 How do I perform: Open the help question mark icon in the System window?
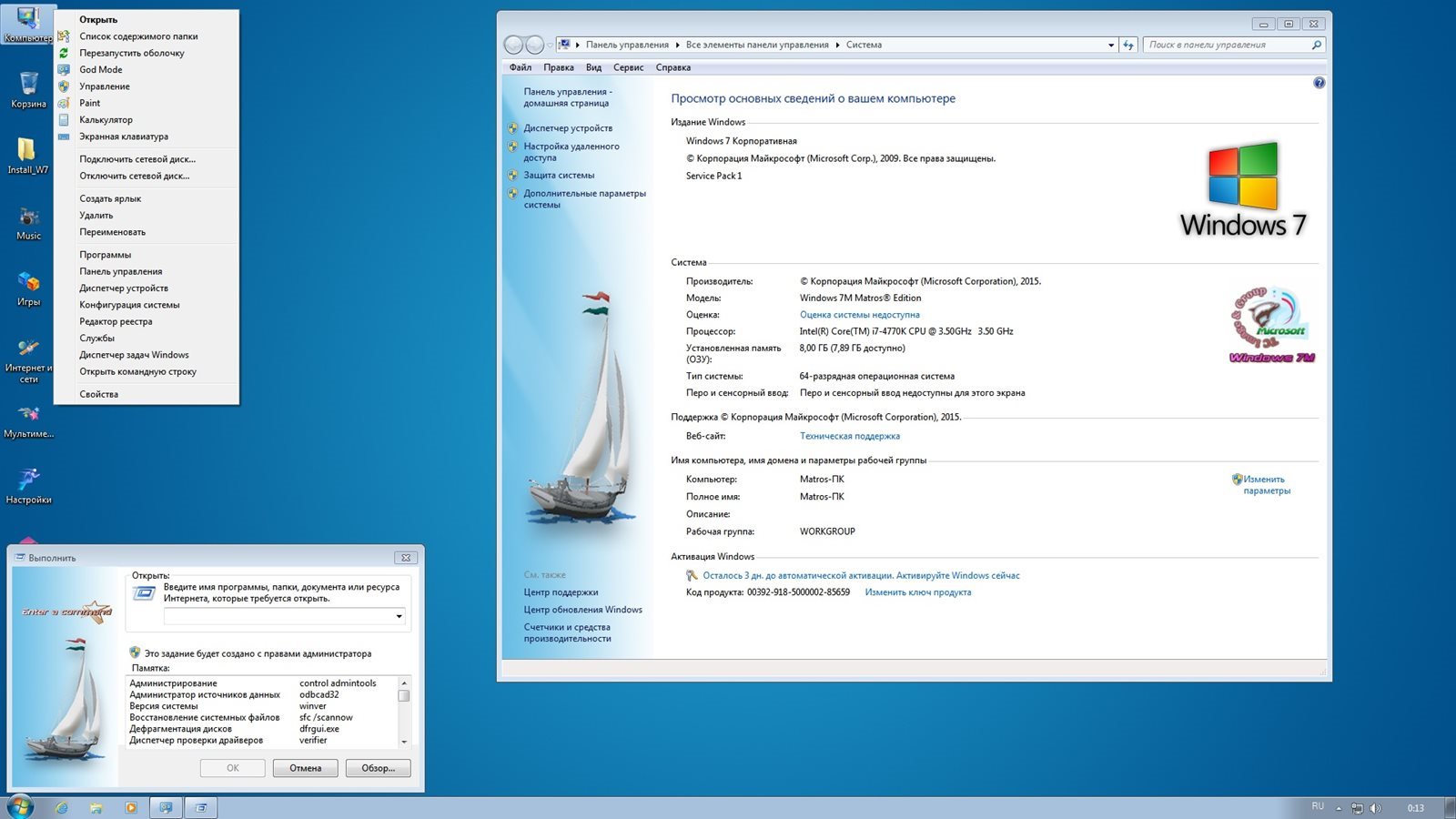point(1319,83)
